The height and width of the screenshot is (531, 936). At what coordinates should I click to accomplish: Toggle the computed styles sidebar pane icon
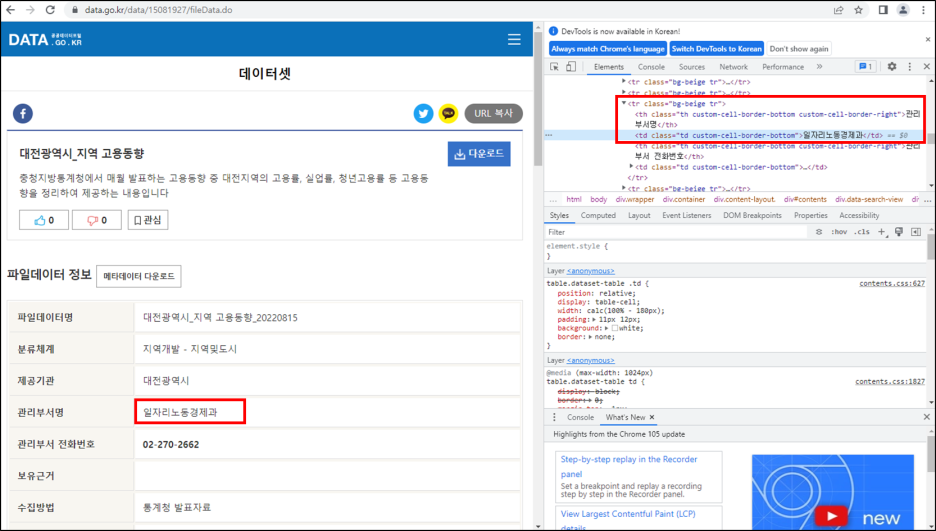click(916, 232)
